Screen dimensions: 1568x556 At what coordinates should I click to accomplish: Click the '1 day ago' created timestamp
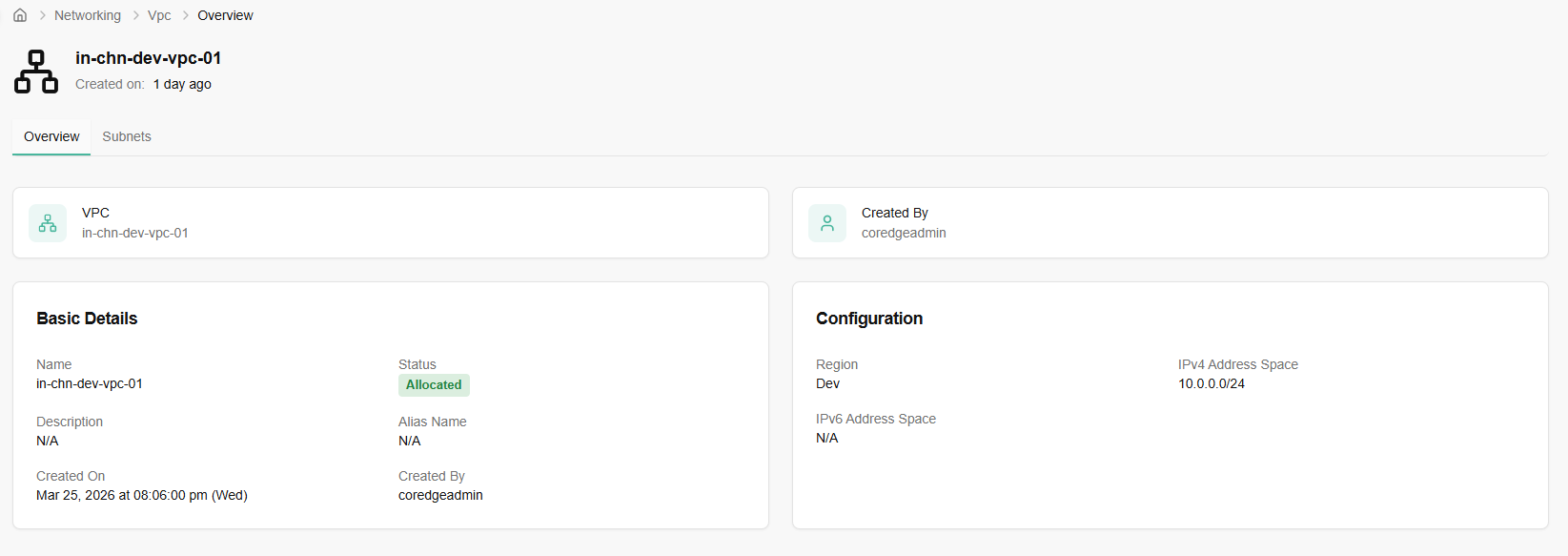[182, 84]
